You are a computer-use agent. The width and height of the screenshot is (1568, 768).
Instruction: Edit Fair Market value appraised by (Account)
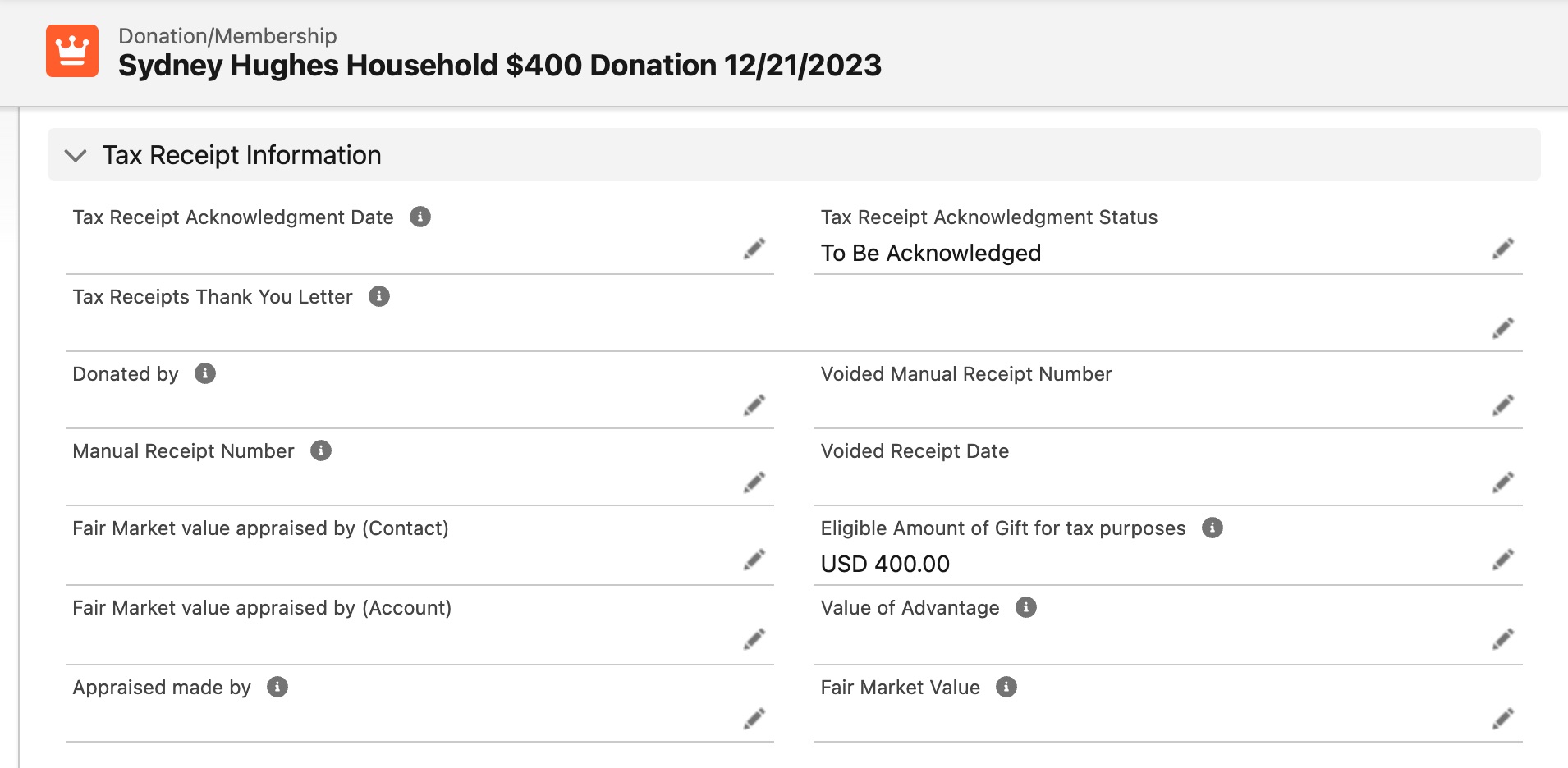pyautogui.click(x=754, y=638)
